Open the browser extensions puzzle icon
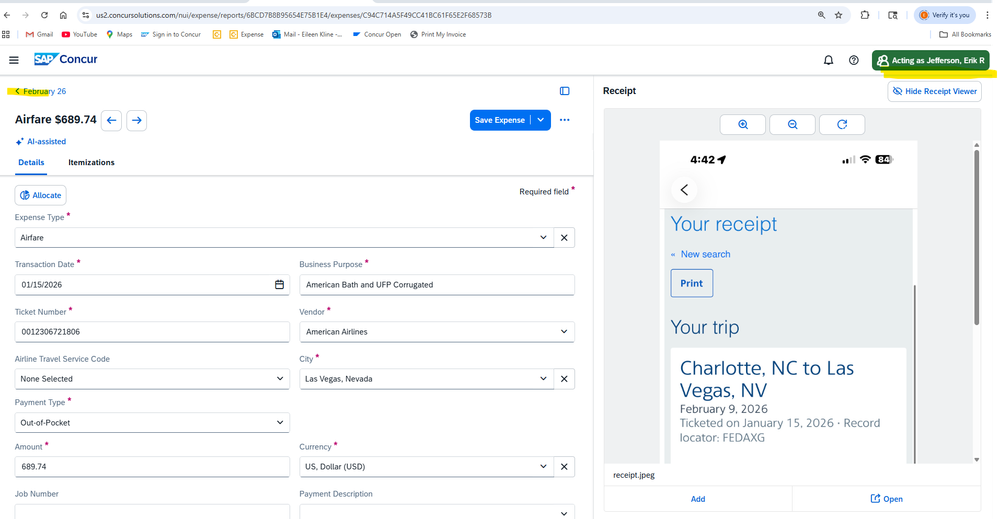 click(865, 15)
